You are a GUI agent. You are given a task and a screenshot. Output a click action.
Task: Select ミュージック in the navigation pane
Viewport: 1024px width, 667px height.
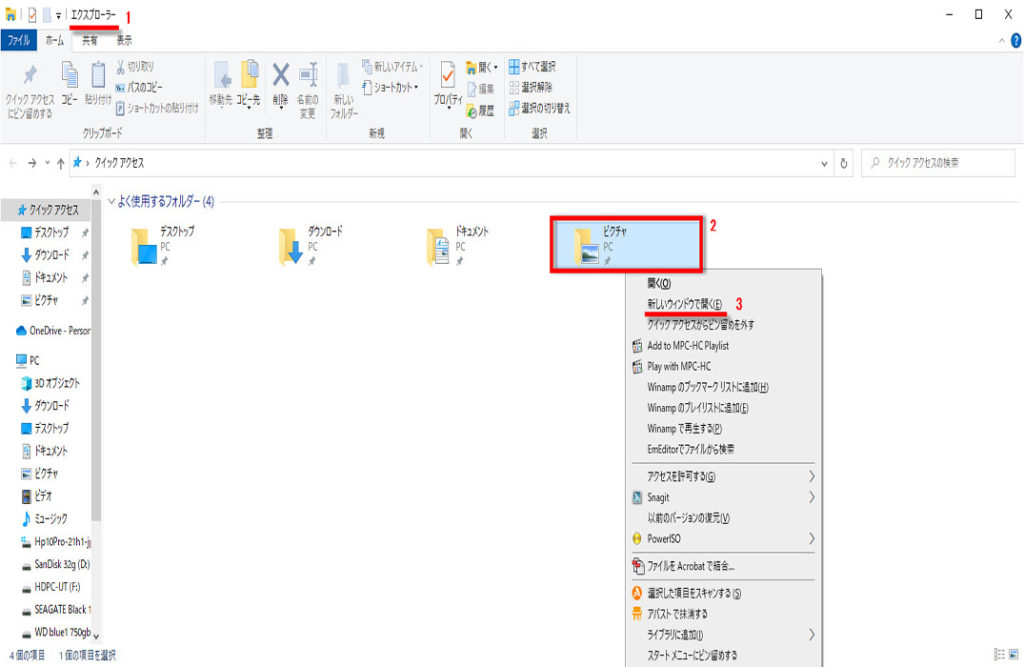(50, 519)
